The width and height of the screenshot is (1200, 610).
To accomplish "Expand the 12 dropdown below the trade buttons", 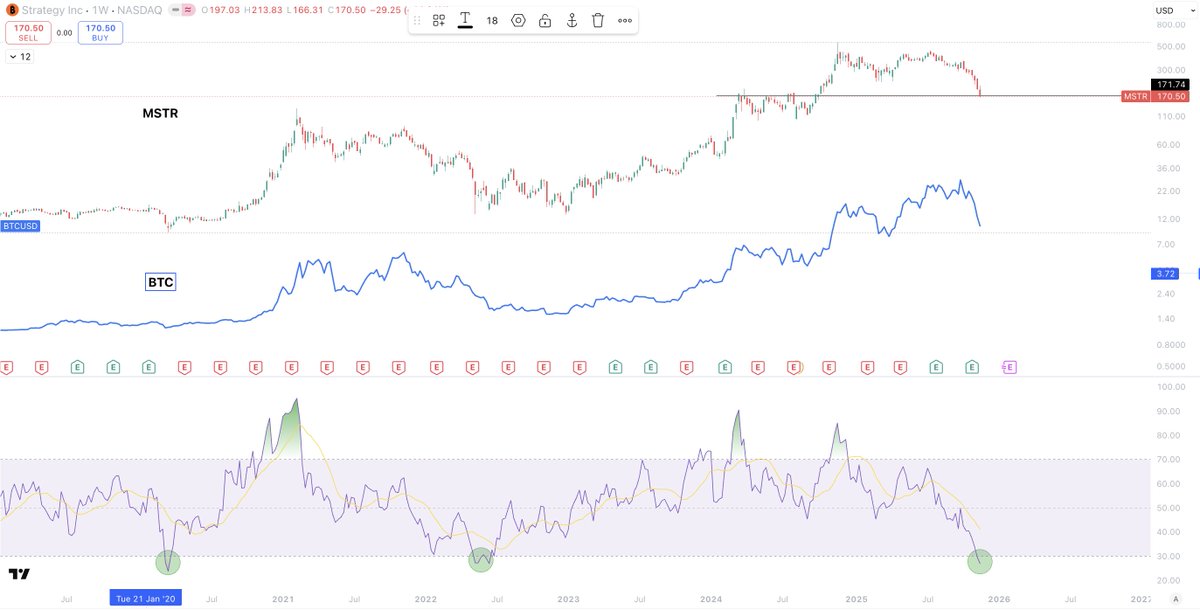I will 18,57.
